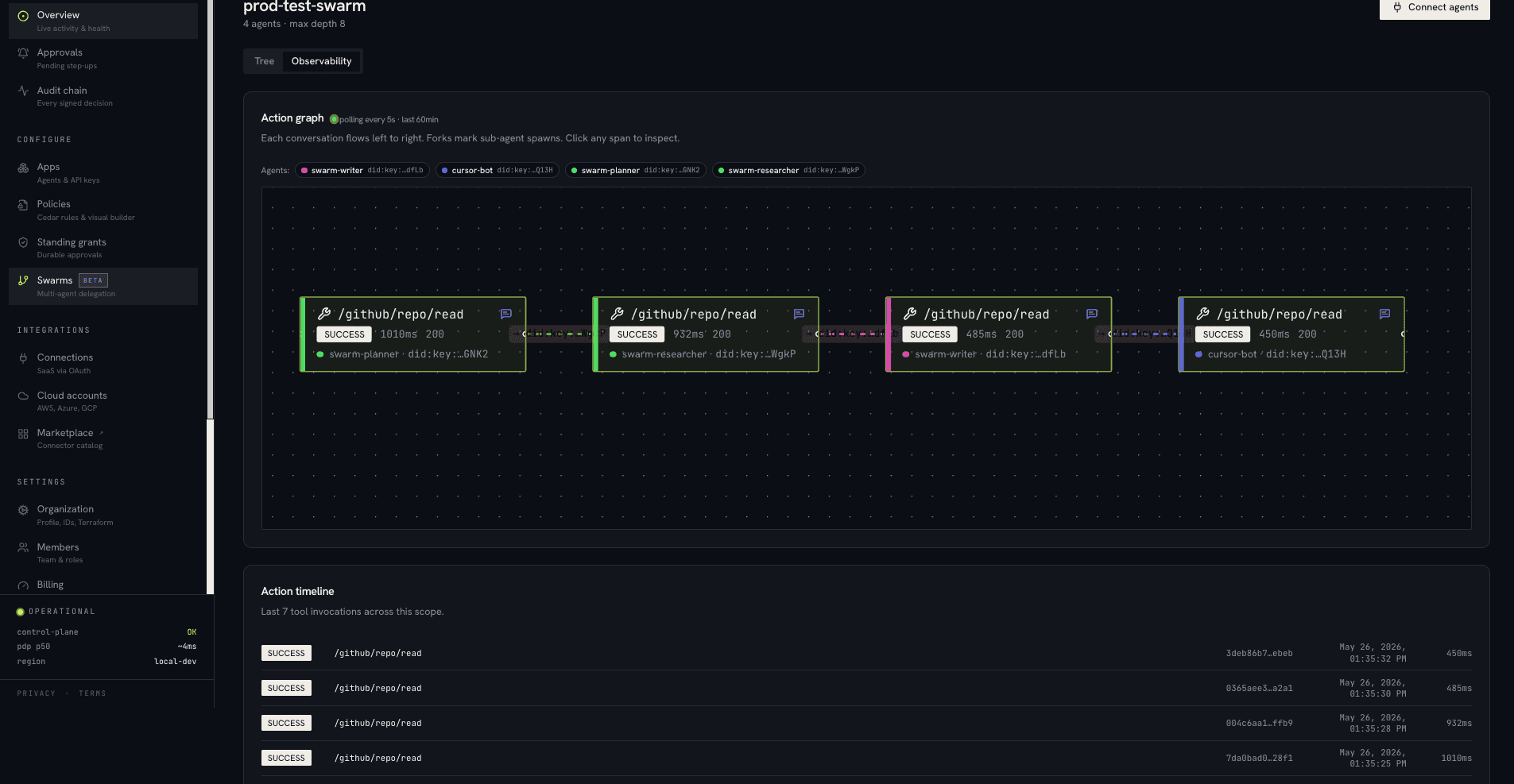Open Audit chain page
The image size is (1514, 784).
103,96
